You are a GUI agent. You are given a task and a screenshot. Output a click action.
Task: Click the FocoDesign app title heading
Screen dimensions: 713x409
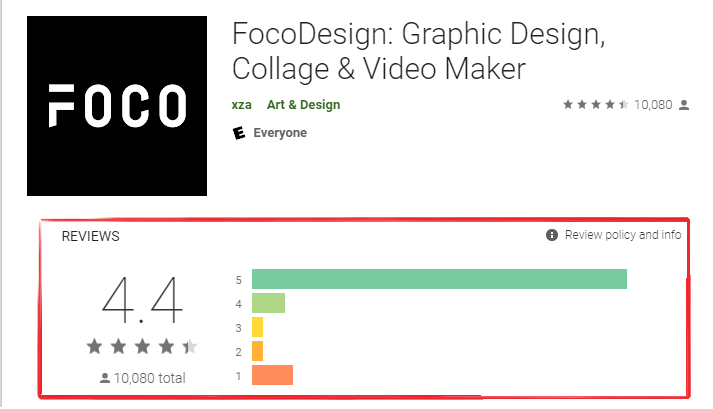click(418, 51)
